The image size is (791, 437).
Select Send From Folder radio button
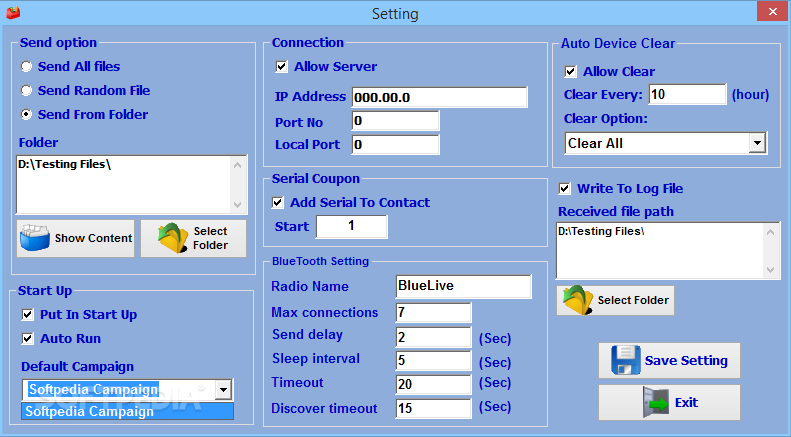click(x=26, y=115)
